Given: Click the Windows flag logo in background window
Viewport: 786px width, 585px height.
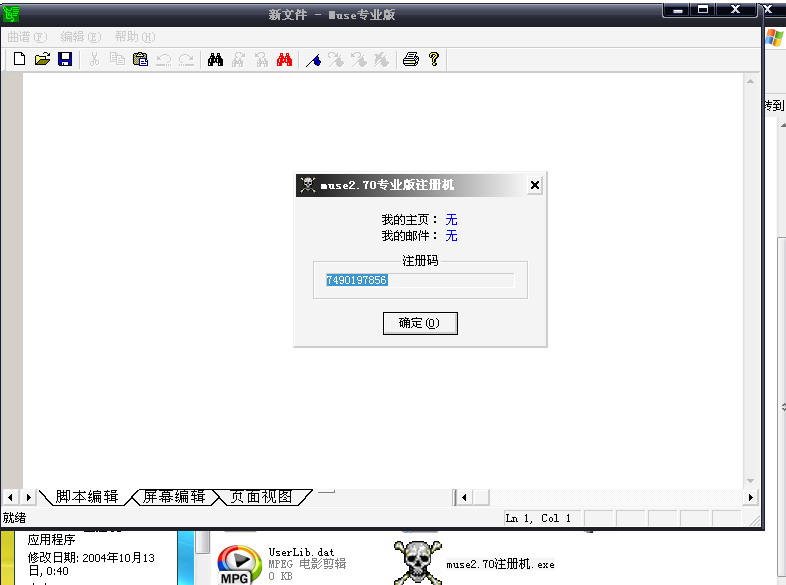Looking at the screenshot, I should pyautogui.click(x=774, y=38).
